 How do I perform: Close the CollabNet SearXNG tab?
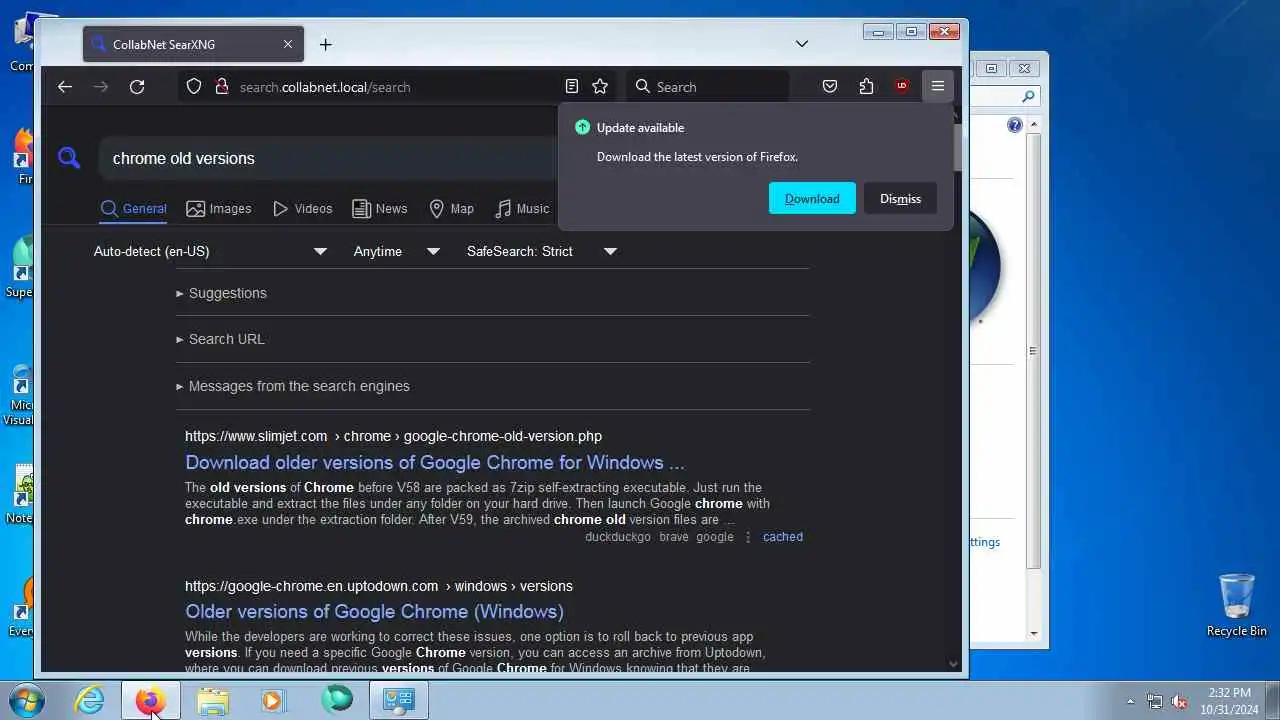(x=288, y=44)
